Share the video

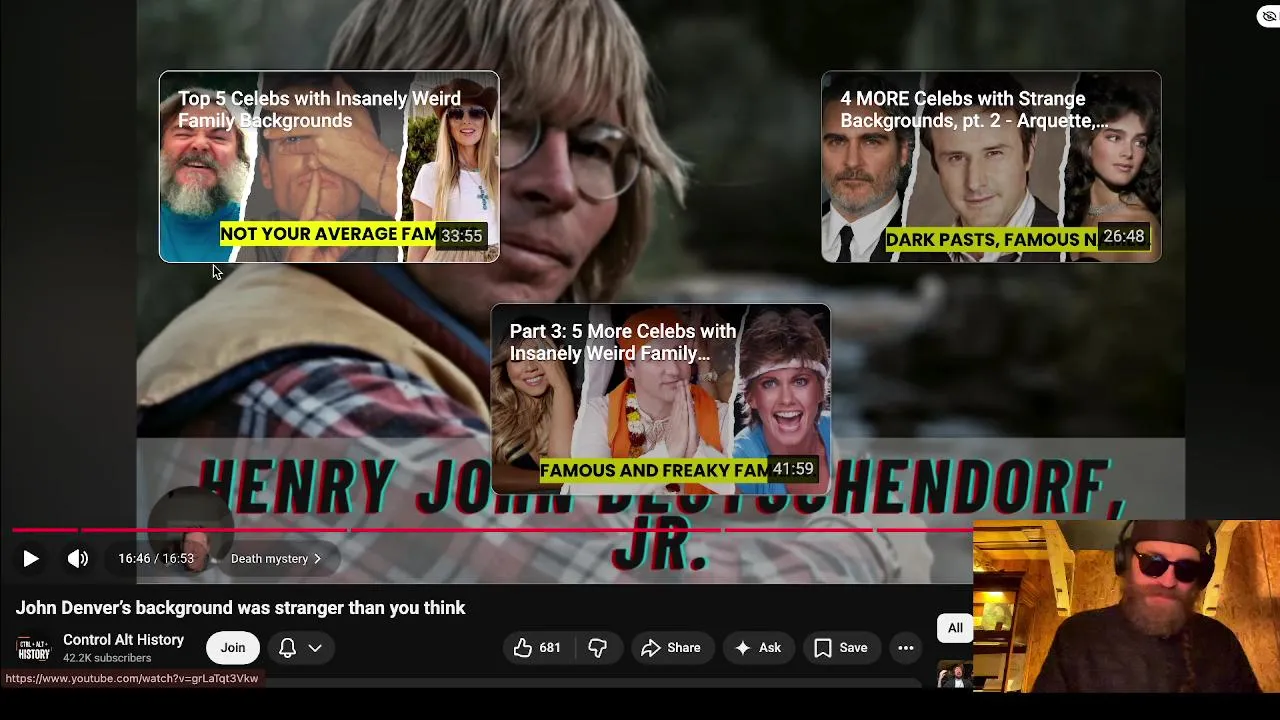(x=671, y=648)
